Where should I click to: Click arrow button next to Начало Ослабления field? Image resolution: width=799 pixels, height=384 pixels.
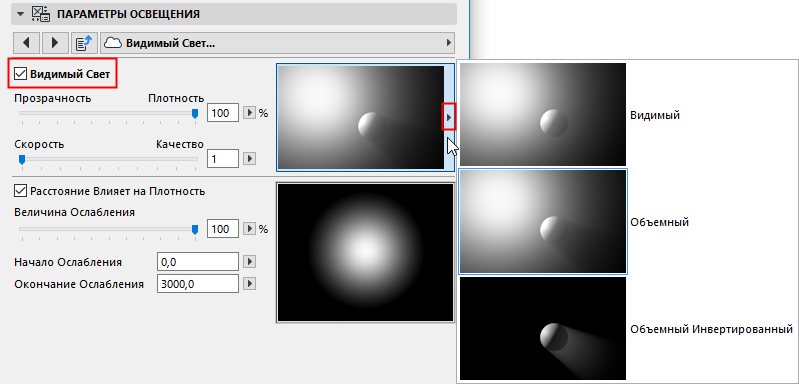[249, 262]
